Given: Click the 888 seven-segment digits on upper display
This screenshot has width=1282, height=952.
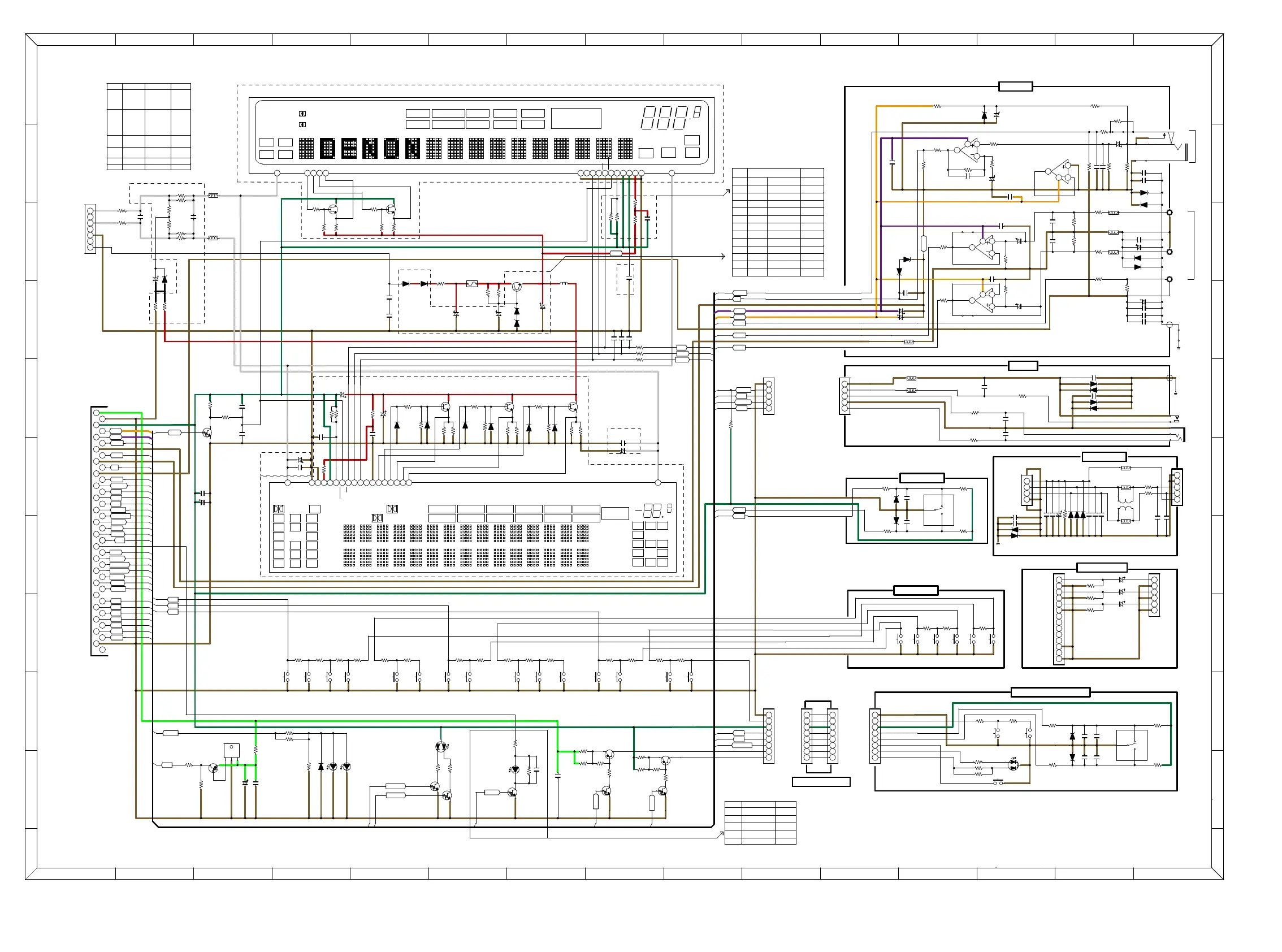Looking at the screenshot, I should click(x=665, y=118).
